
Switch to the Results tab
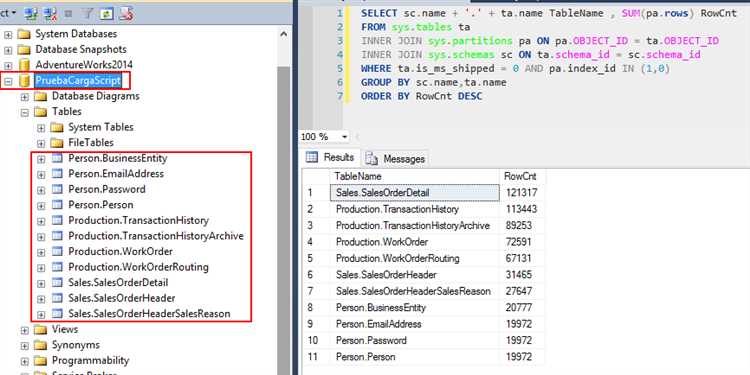point(330,157)
